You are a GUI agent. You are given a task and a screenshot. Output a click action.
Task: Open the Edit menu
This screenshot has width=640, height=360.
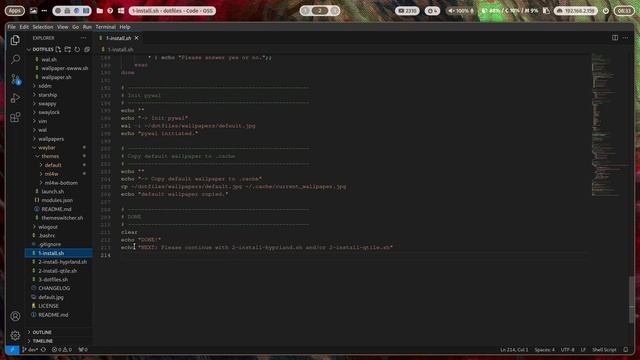click(x=24, y=27)
